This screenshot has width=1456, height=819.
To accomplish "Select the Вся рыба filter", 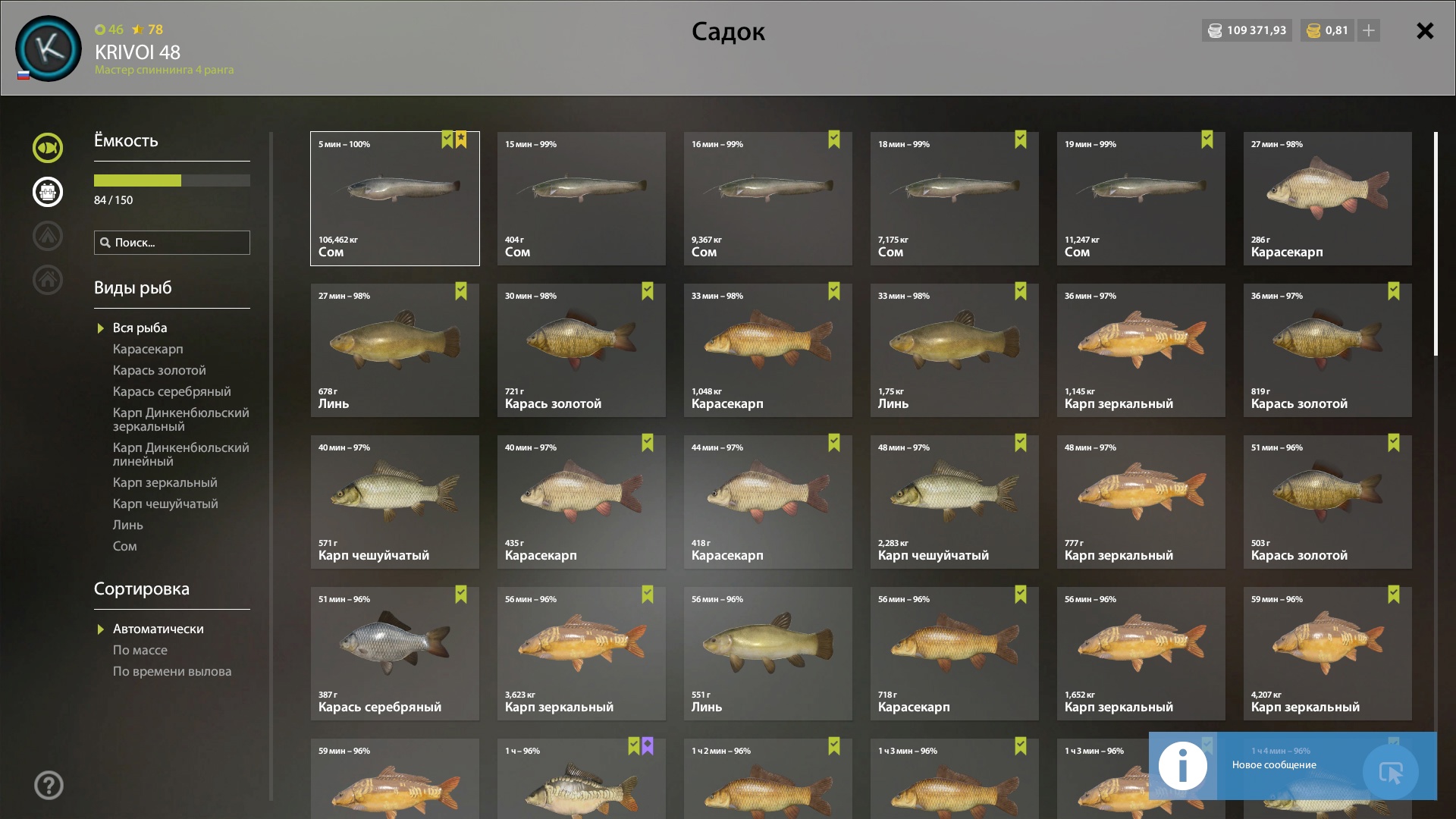I will (x=140, y=328).
